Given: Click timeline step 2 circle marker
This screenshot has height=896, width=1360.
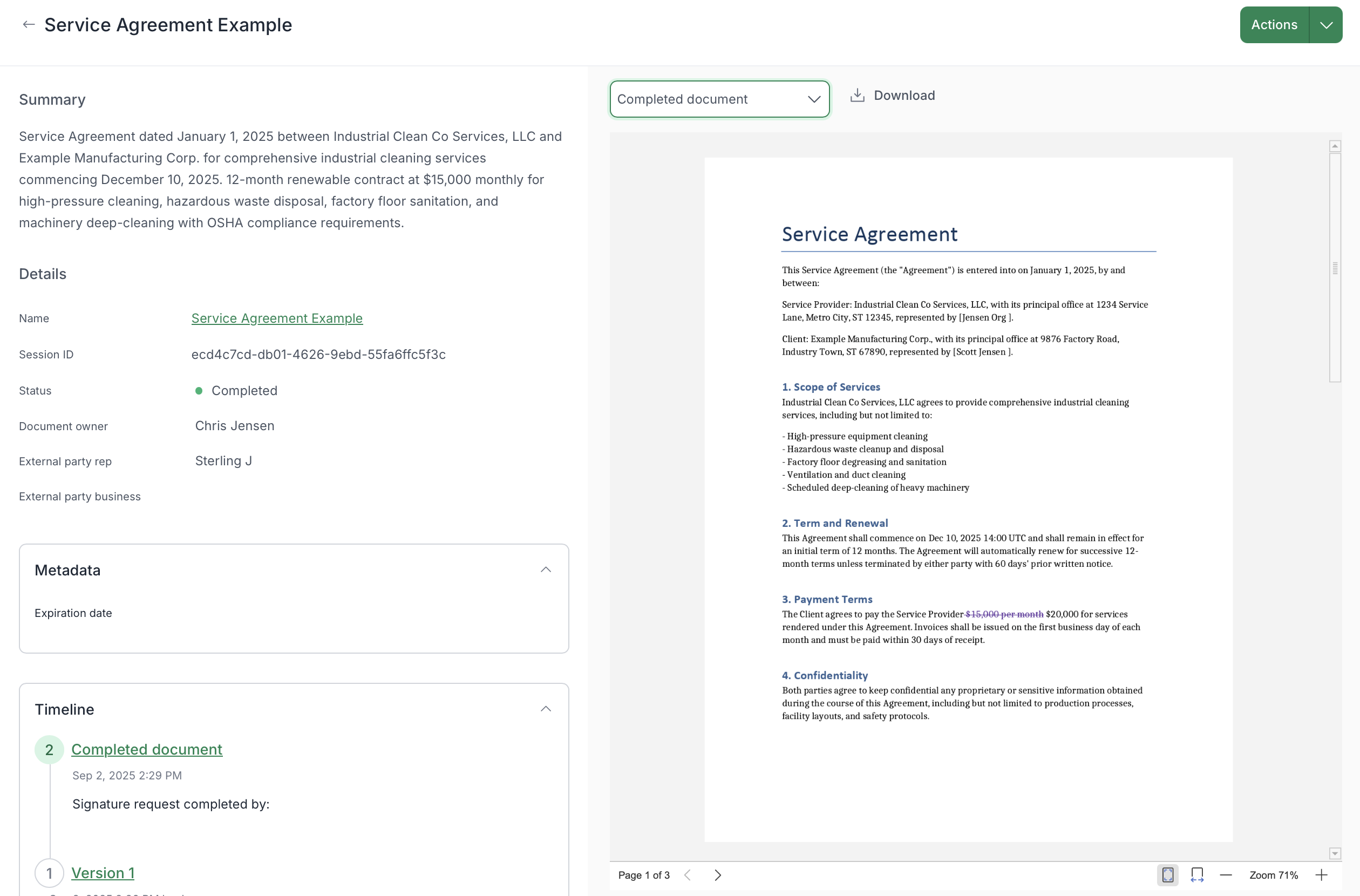Looking at the screenshot, I should click(49, 750).
